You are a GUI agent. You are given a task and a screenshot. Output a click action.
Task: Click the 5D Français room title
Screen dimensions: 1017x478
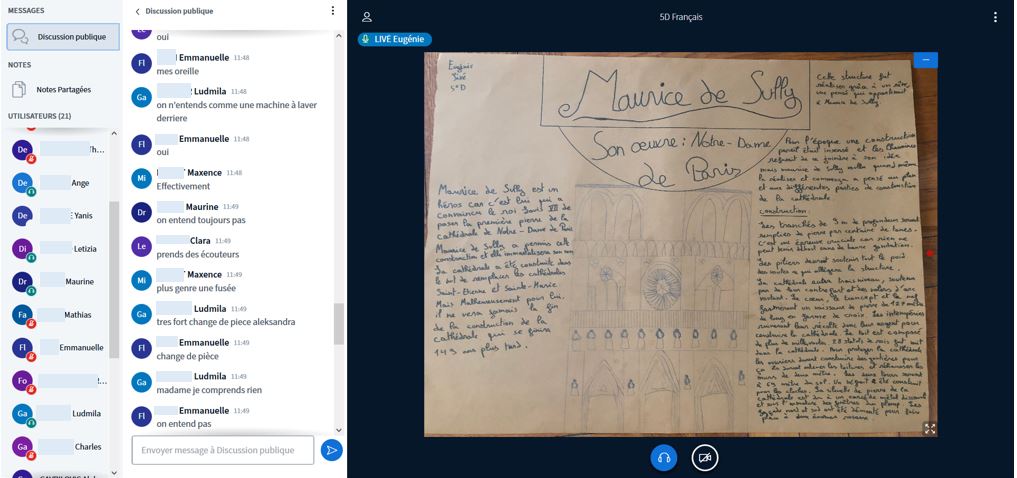[x=680, y=18]
